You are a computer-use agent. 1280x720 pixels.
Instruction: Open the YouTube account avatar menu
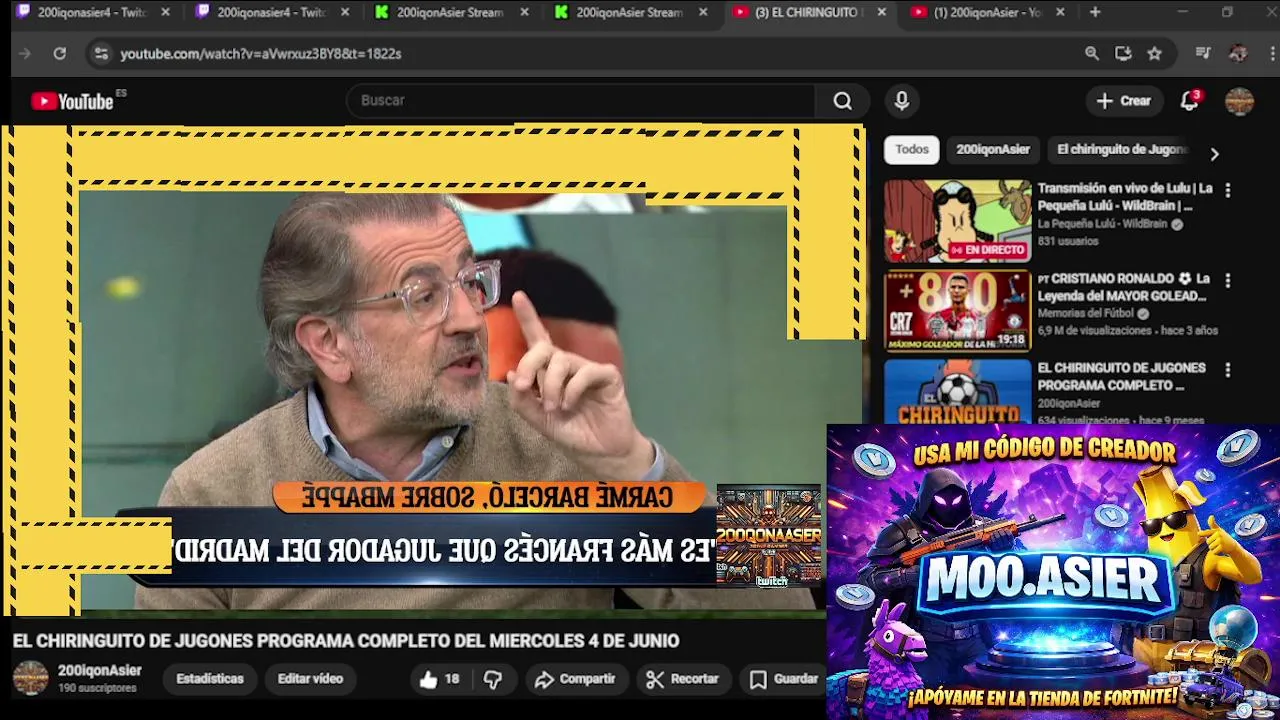tap(1239, 101)
